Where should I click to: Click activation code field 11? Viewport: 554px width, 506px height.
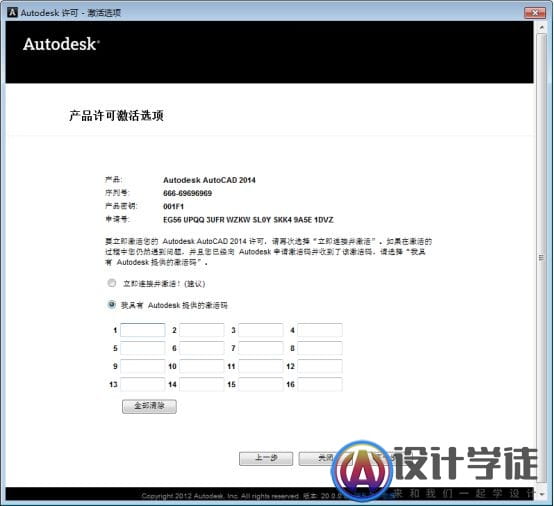click(261, 366)
